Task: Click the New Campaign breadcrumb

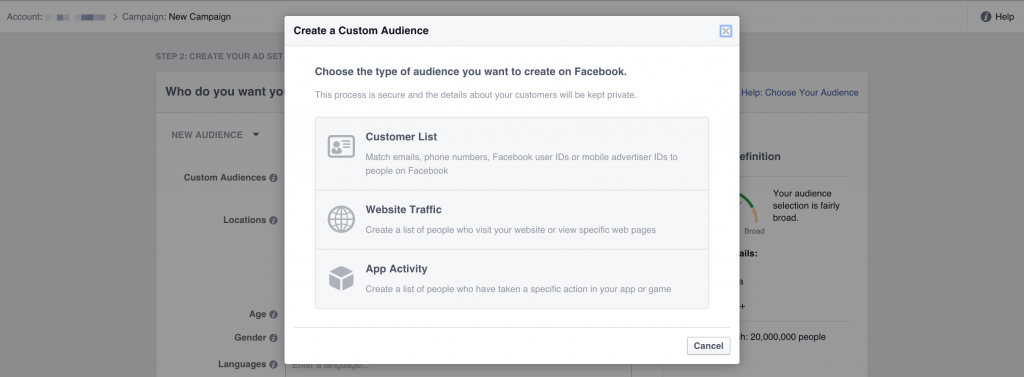Action: click(x=199, y=17)
